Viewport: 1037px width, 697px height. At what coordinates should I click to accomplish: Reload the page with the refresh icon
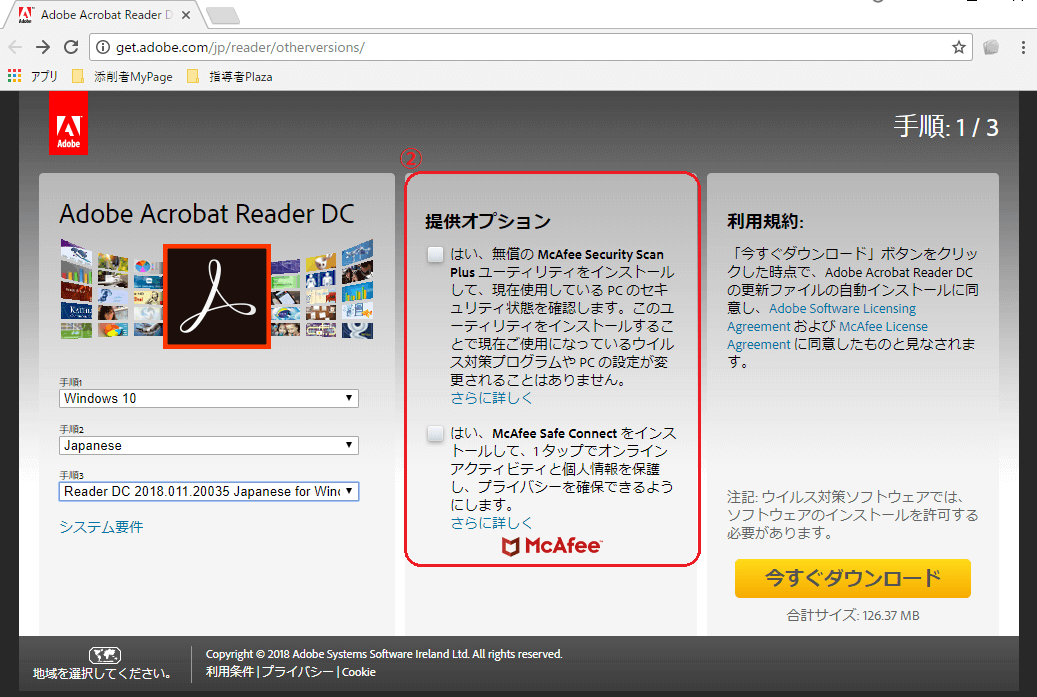[x=71, y=47]
